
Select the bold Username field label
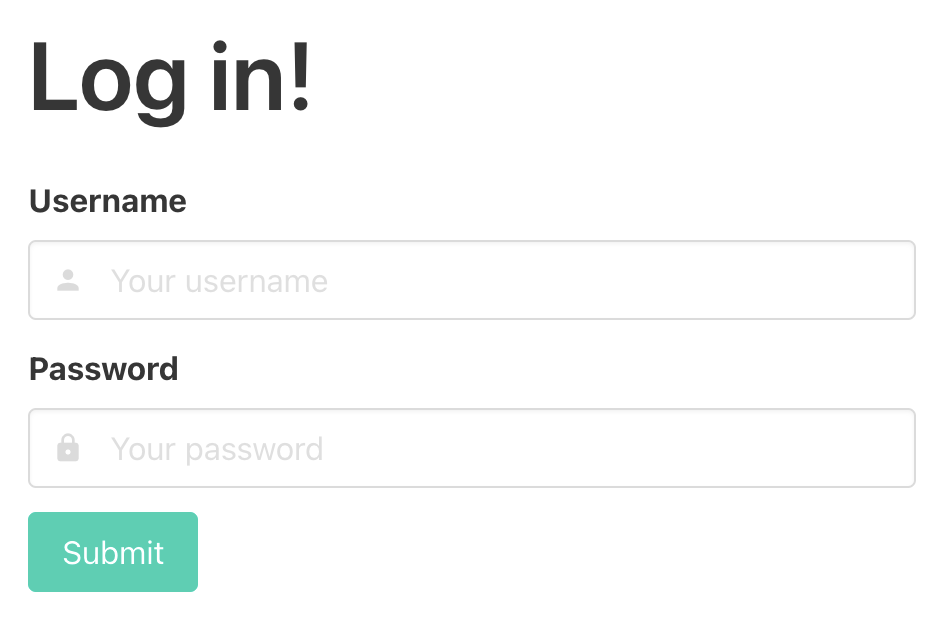(108, 201)
